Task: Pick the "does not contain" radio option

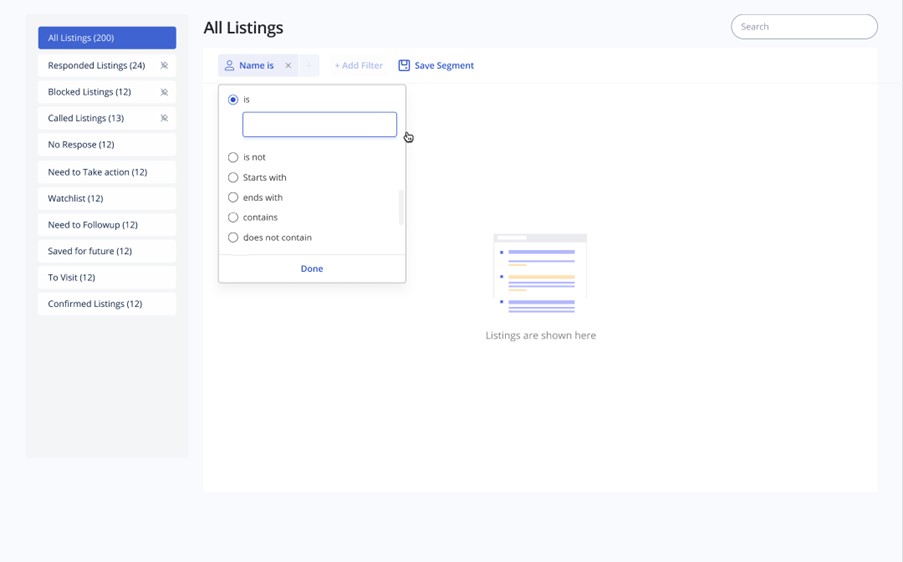Action: click(x=233, y=238)
